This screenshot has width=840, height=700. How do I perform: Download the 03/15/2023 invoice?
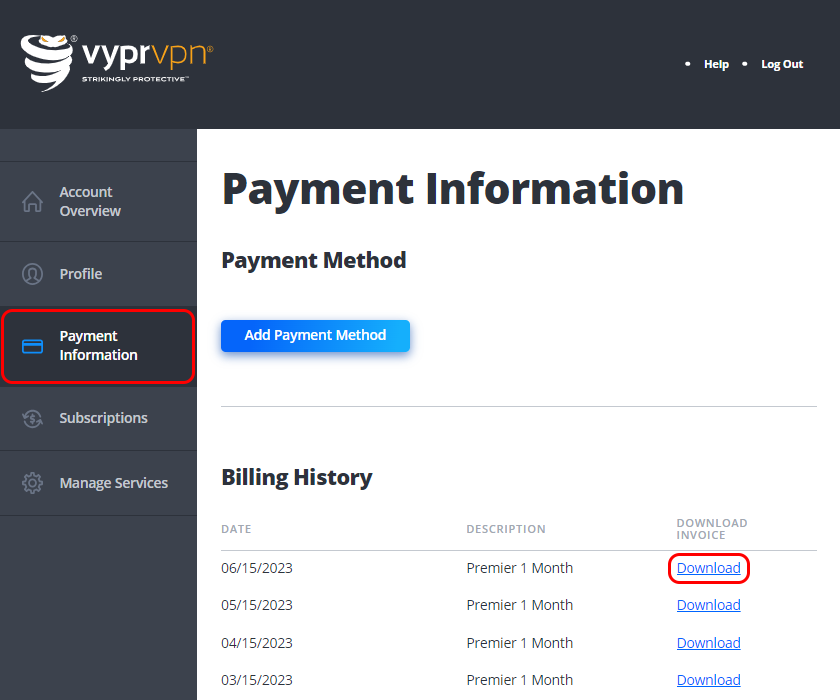click(x=708, y=680)
